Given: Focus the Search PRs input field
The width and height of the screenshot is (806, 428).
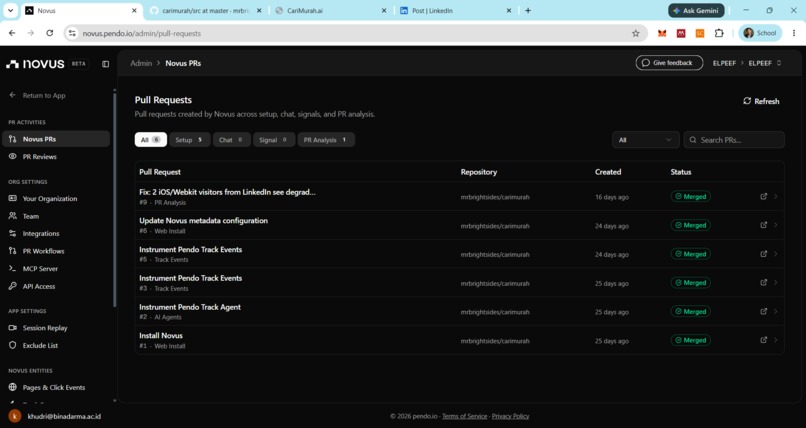Looking at the screenshot, I should (x=734, y=140).
